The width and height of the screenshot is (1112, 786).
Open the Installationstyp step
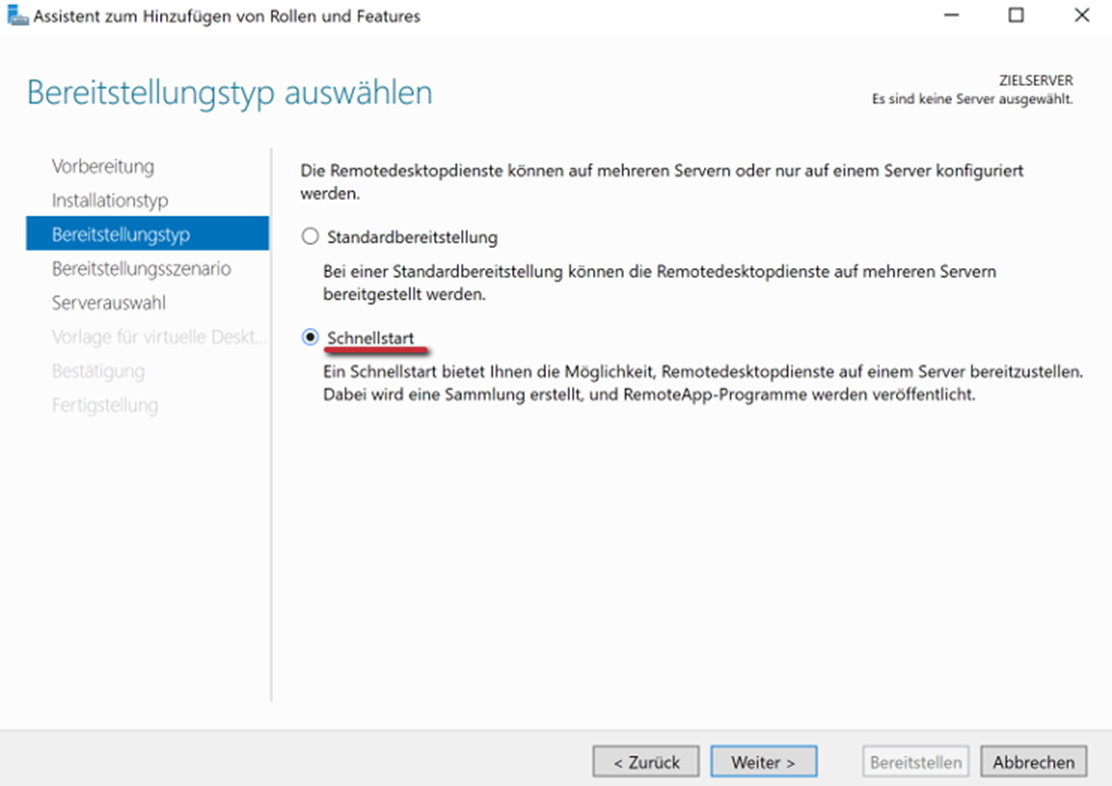coord(110,200)
